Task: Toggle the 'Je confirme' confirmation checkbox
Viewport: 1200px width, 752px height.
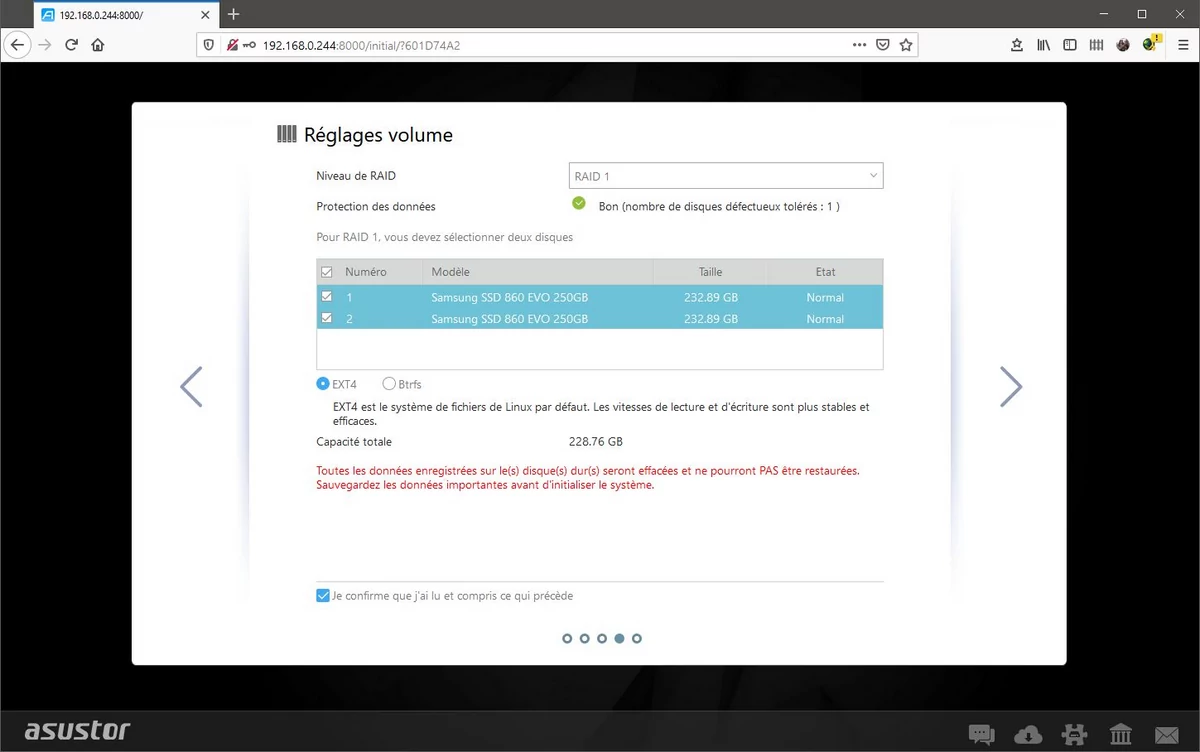Action: pos(322,596)
